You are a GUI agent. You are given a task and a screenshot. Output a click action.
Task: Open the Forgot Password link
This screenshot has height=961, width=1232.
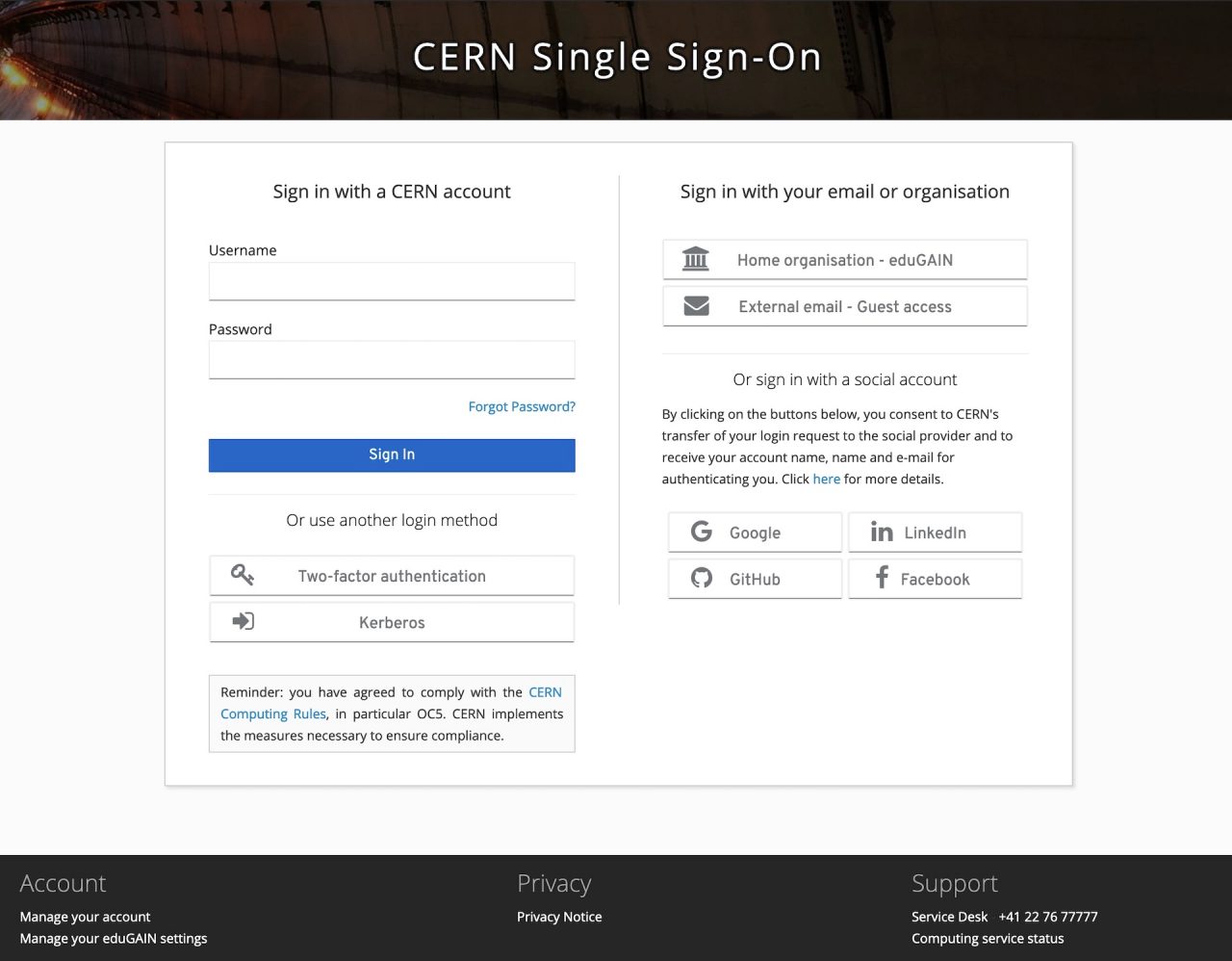coord(522,406)
